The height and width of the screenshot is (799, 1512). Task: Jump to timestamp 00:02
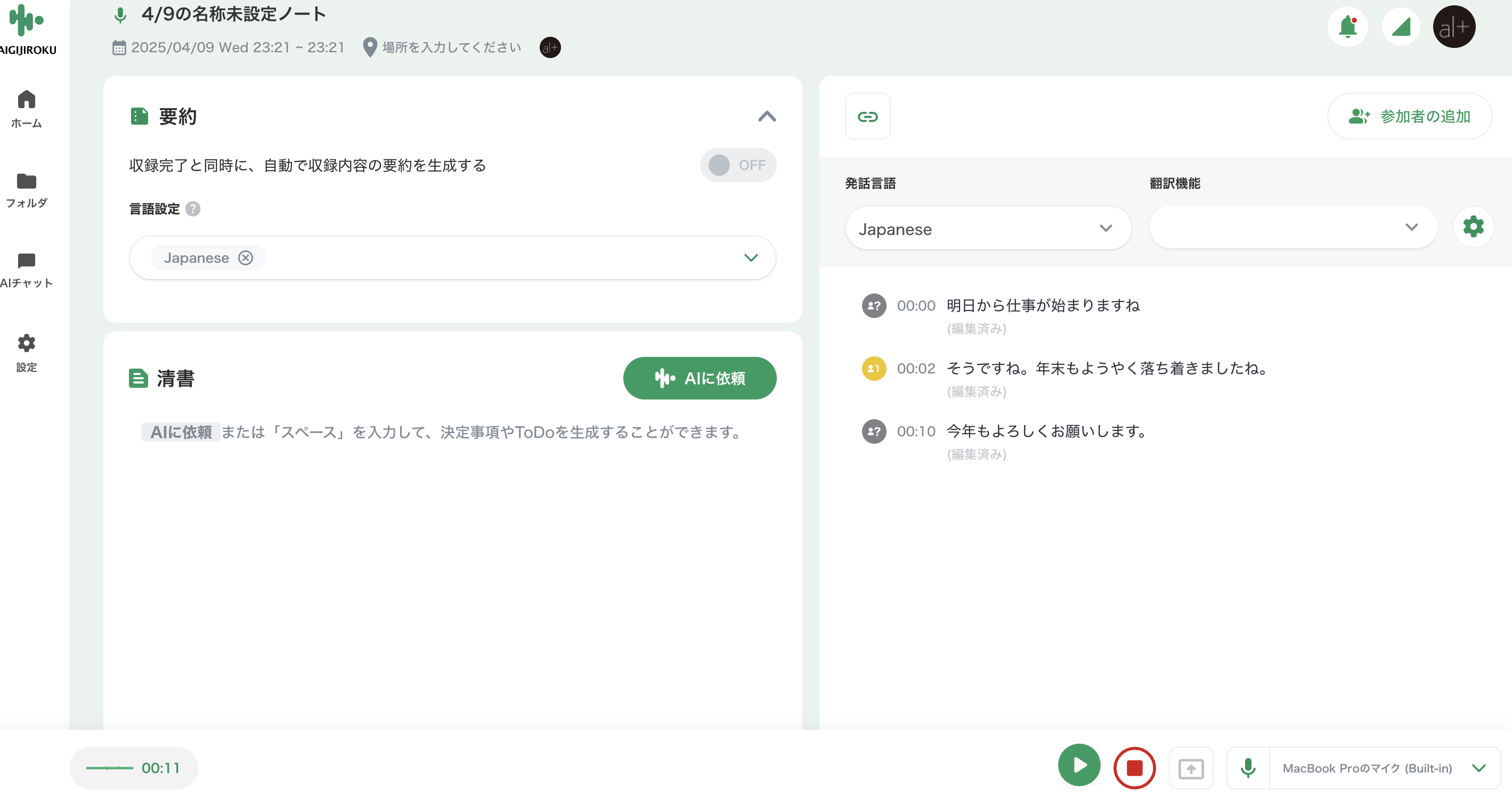(916, 369)
